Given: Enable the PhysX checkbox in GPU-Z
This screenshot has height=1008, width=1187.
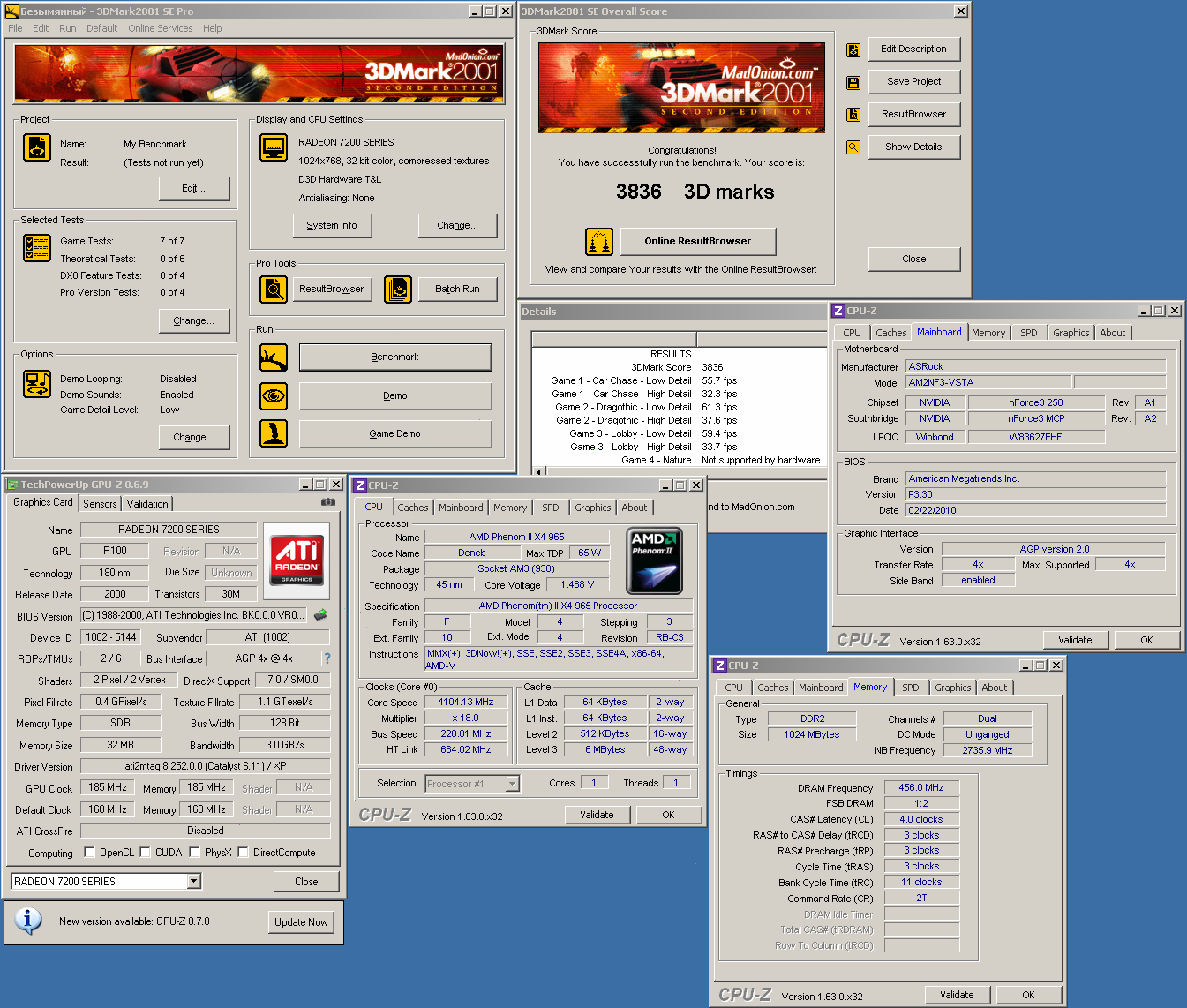Looking at the screenshot, I should [194, 853].
